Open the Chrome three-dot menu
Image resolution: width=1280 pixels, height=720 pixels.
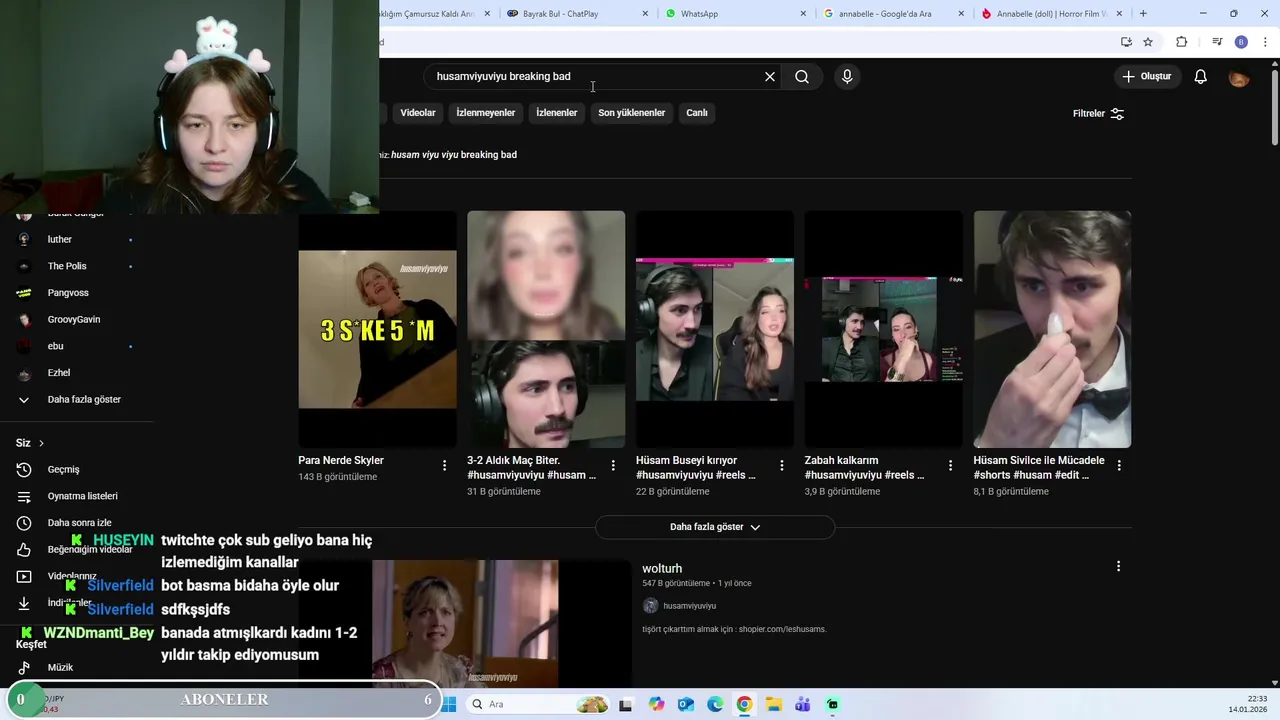[x=1266, y=42]
